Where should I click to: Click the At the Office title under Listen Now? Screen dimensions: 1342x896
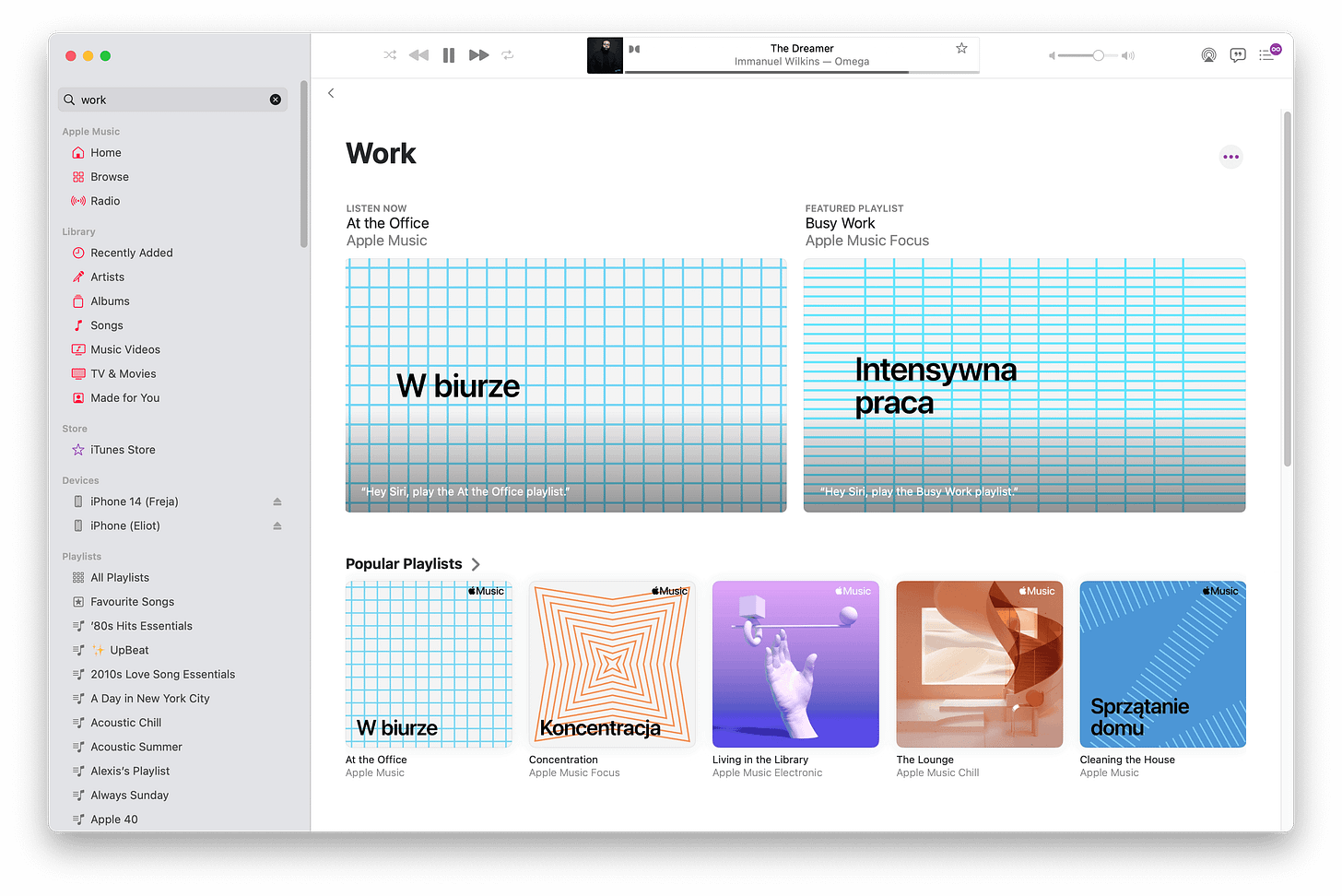coord(388,223)
